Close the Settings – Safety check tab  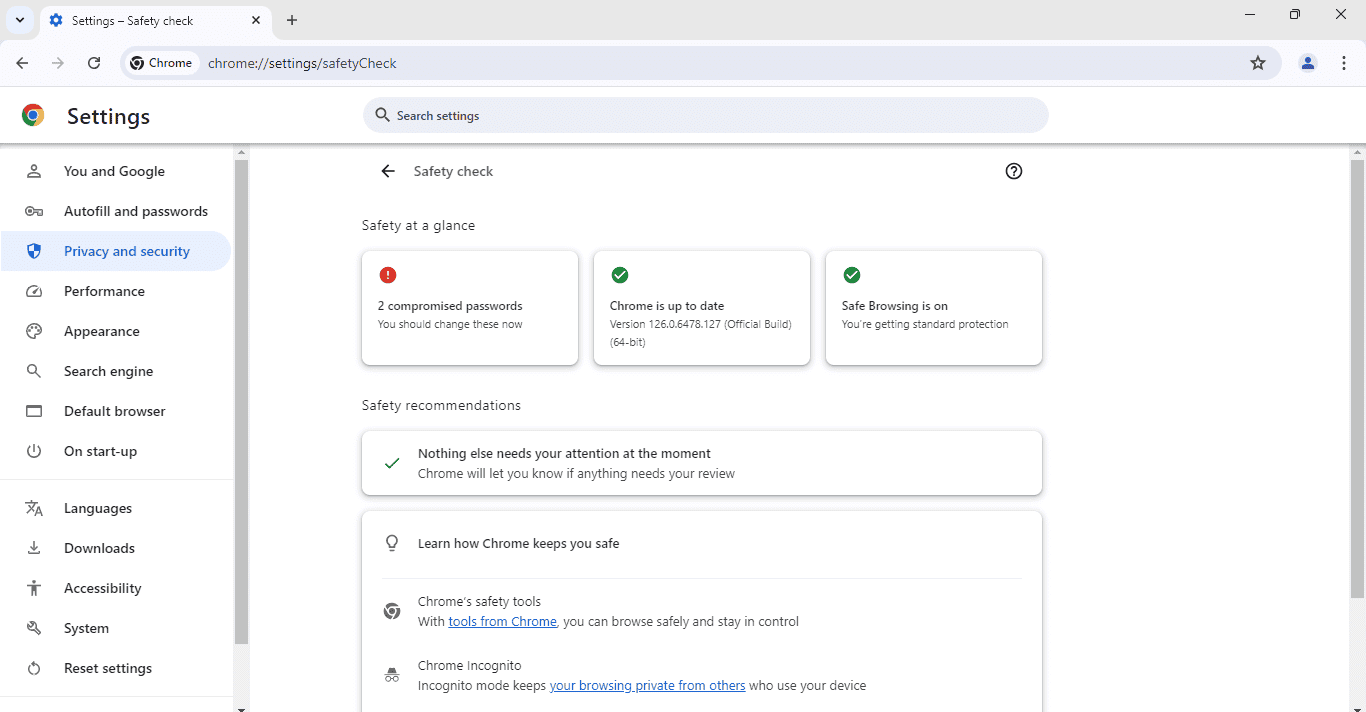click(256, 20)
